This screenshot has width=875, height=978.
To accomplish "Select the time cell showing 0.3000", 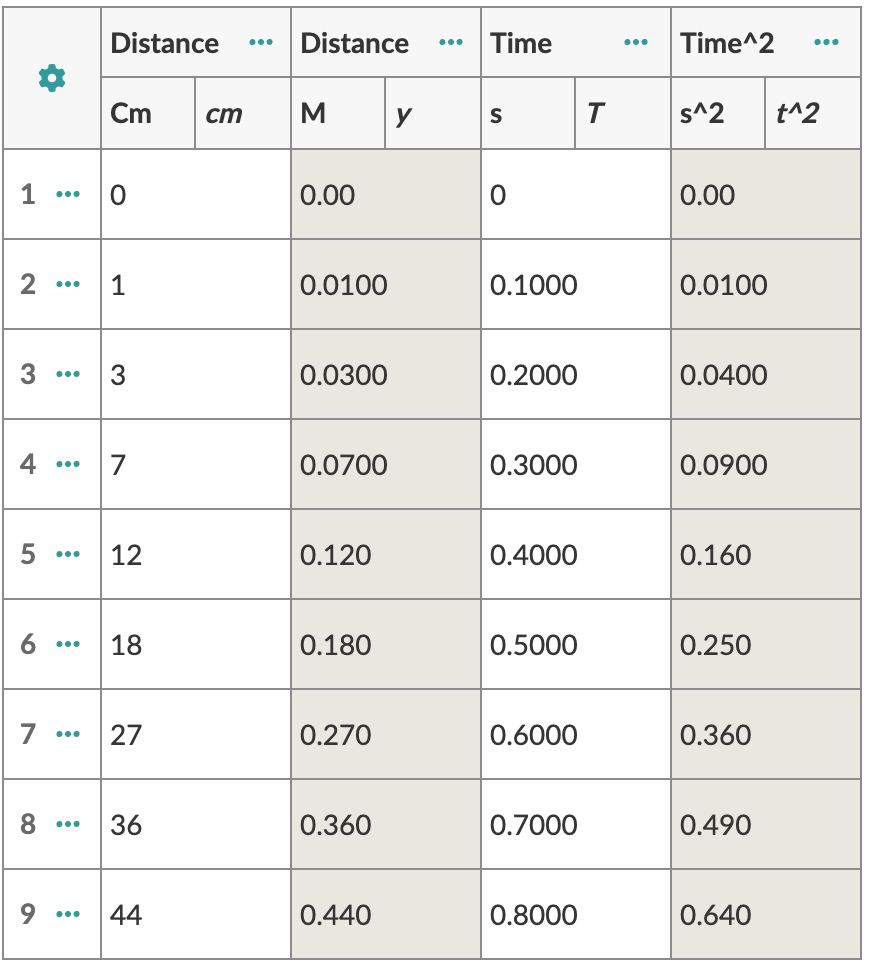I will [x=575, y=464].
